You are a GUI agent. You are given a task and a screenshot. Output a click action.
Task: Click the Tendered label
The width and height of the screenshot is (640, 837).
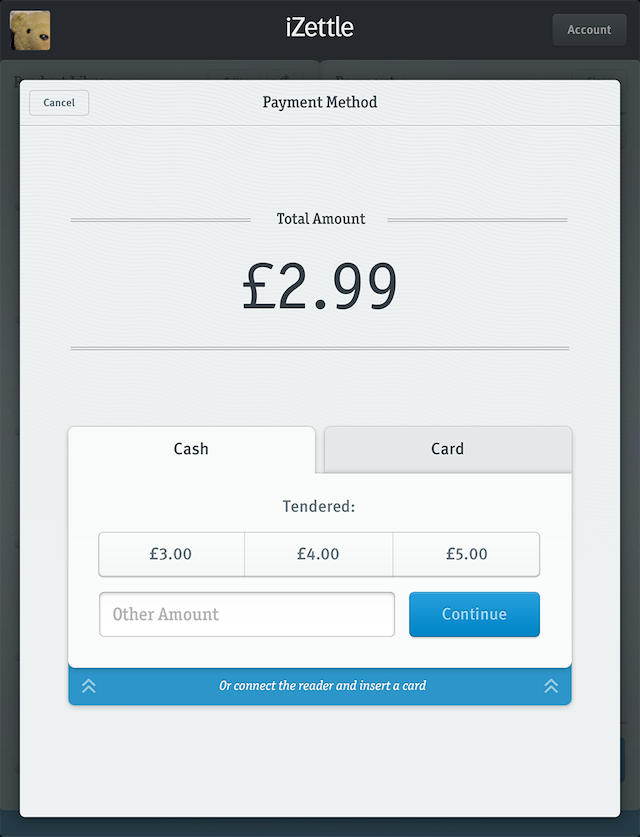[x=319, y=507]
